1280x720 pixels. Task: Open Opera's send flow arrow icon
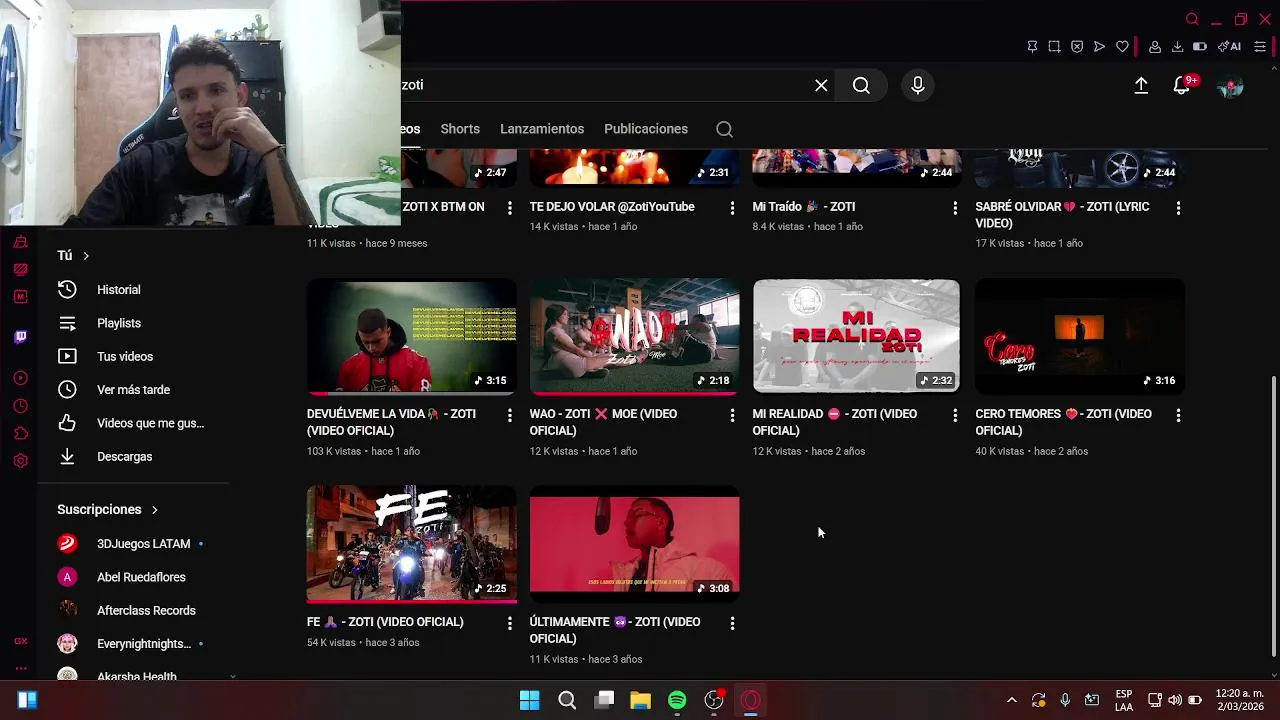coord(1099,47)
